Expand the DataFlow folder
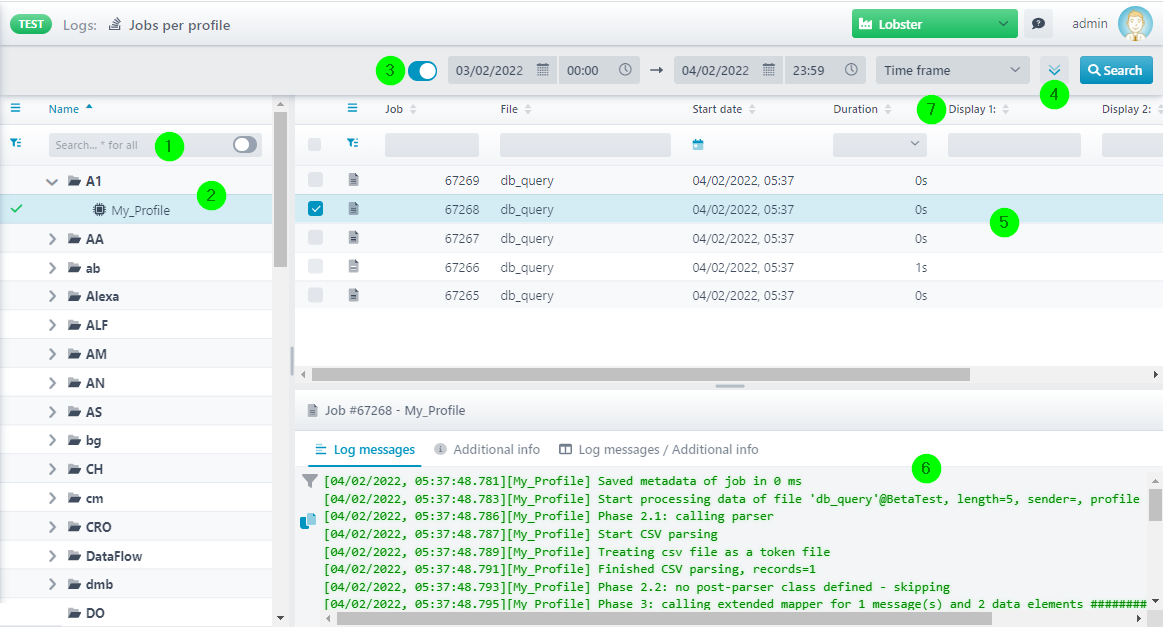 [52, 556]
